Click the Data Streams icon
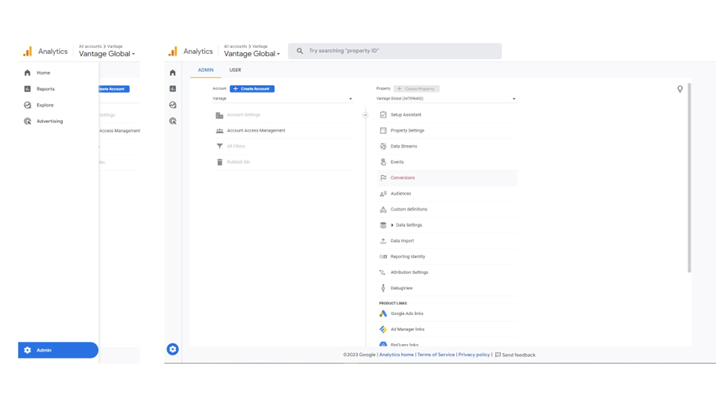Image resolution: width=717 pixels, height=405 pixels. [x=383, y=146]
